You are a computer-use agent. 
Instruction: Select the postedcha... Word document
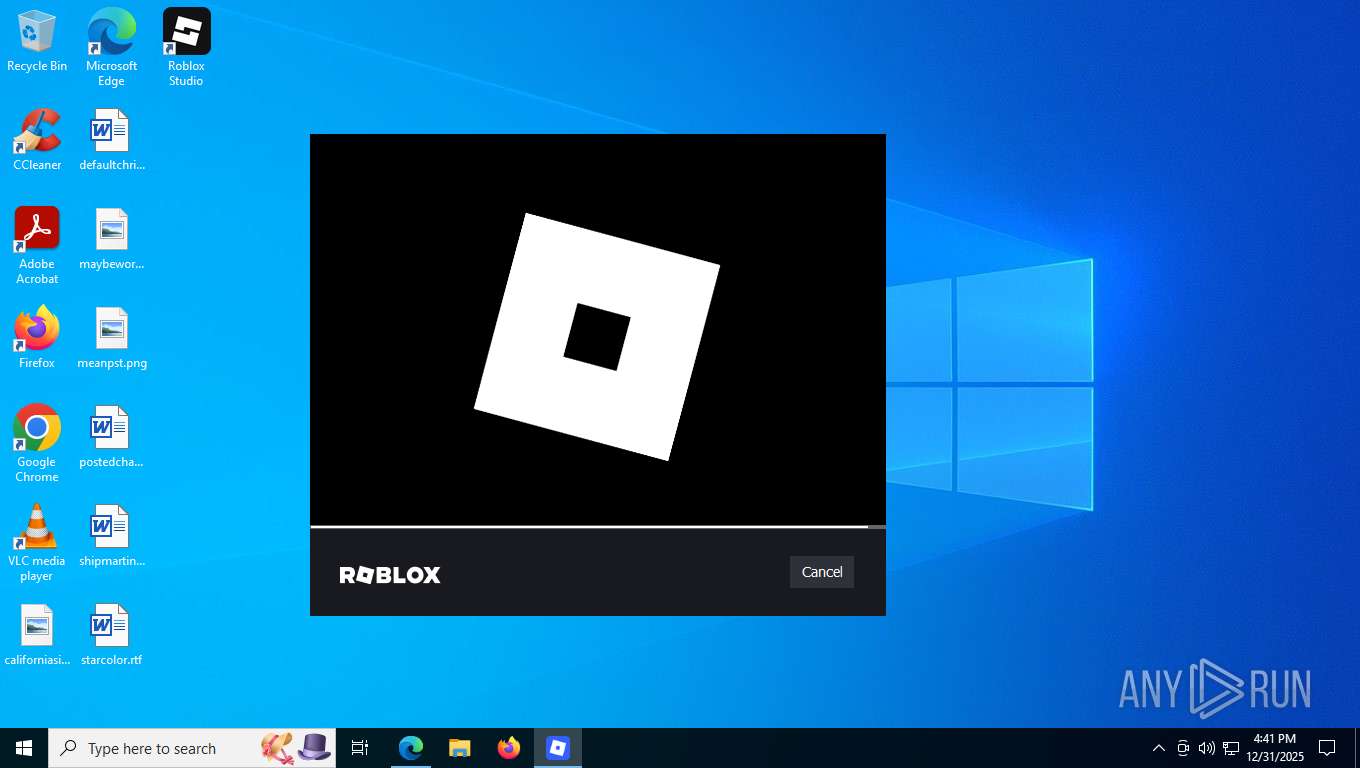pyautogui.click(x=111, y=437)
